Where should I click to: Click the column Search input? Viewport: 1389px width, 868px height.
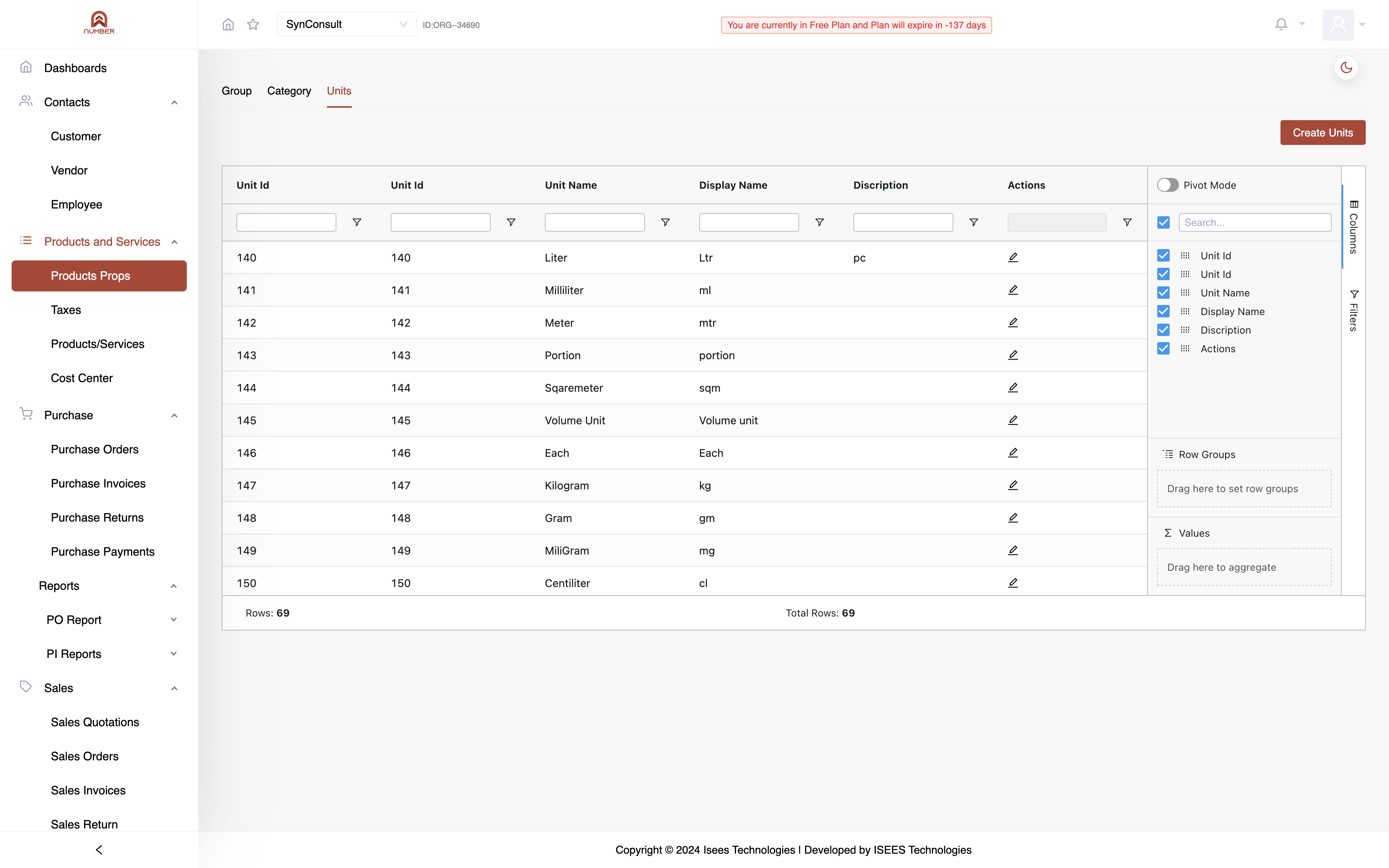[1255, 222]
